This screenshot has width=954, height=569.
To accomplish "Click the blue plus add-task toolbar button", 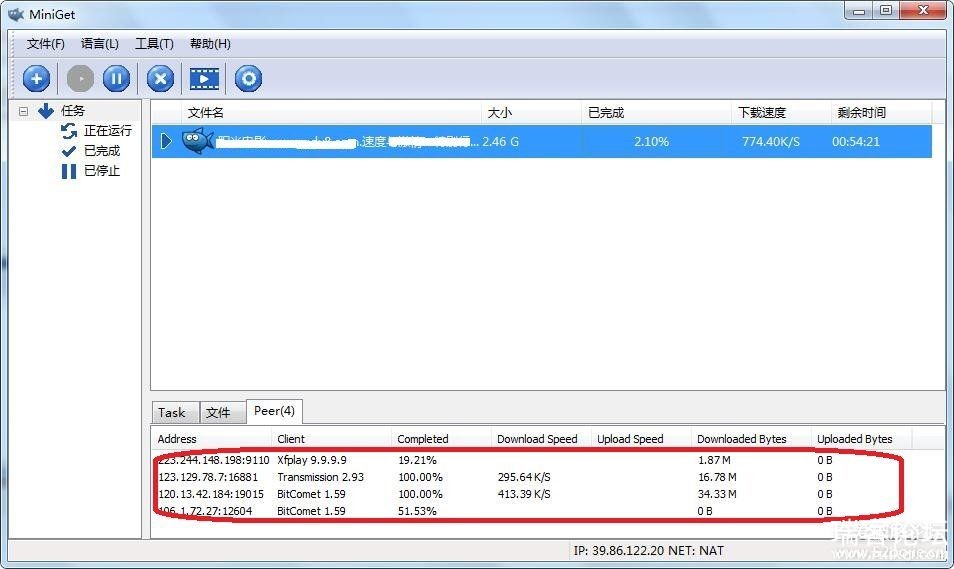I will 37,79.
